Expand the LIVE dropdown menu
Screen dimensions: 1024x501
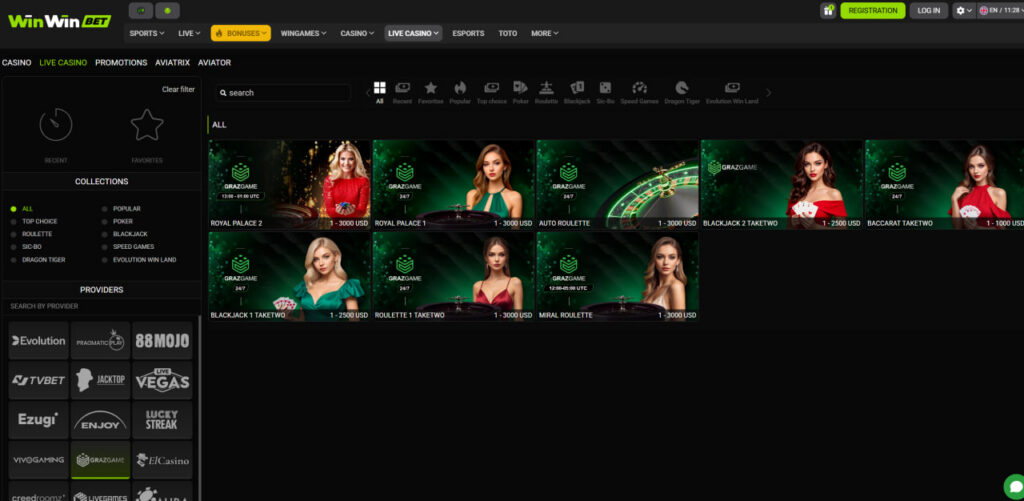coord(189,33)
